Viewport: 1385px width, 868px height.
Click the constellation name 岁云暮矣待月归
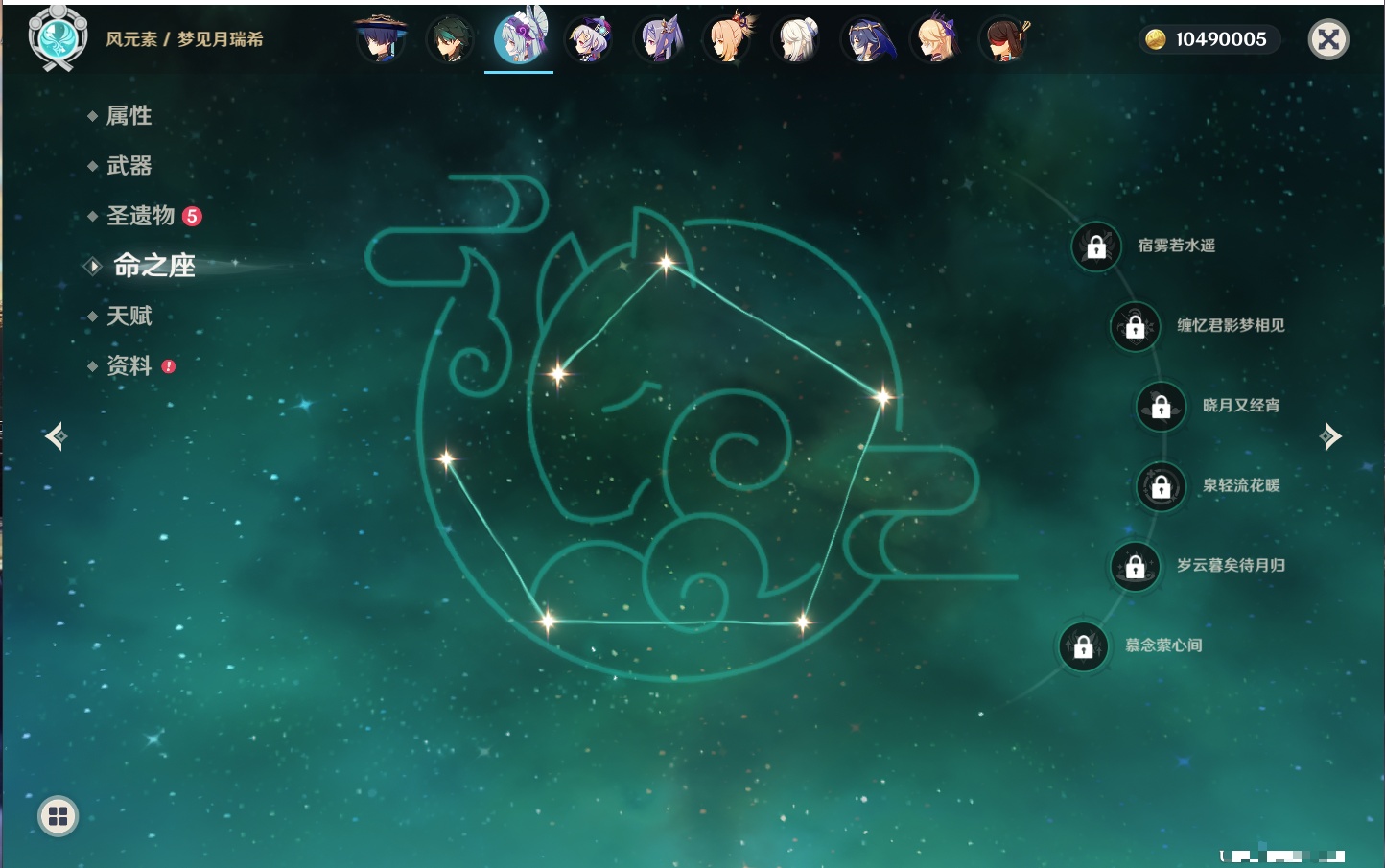pos(1231,565)
